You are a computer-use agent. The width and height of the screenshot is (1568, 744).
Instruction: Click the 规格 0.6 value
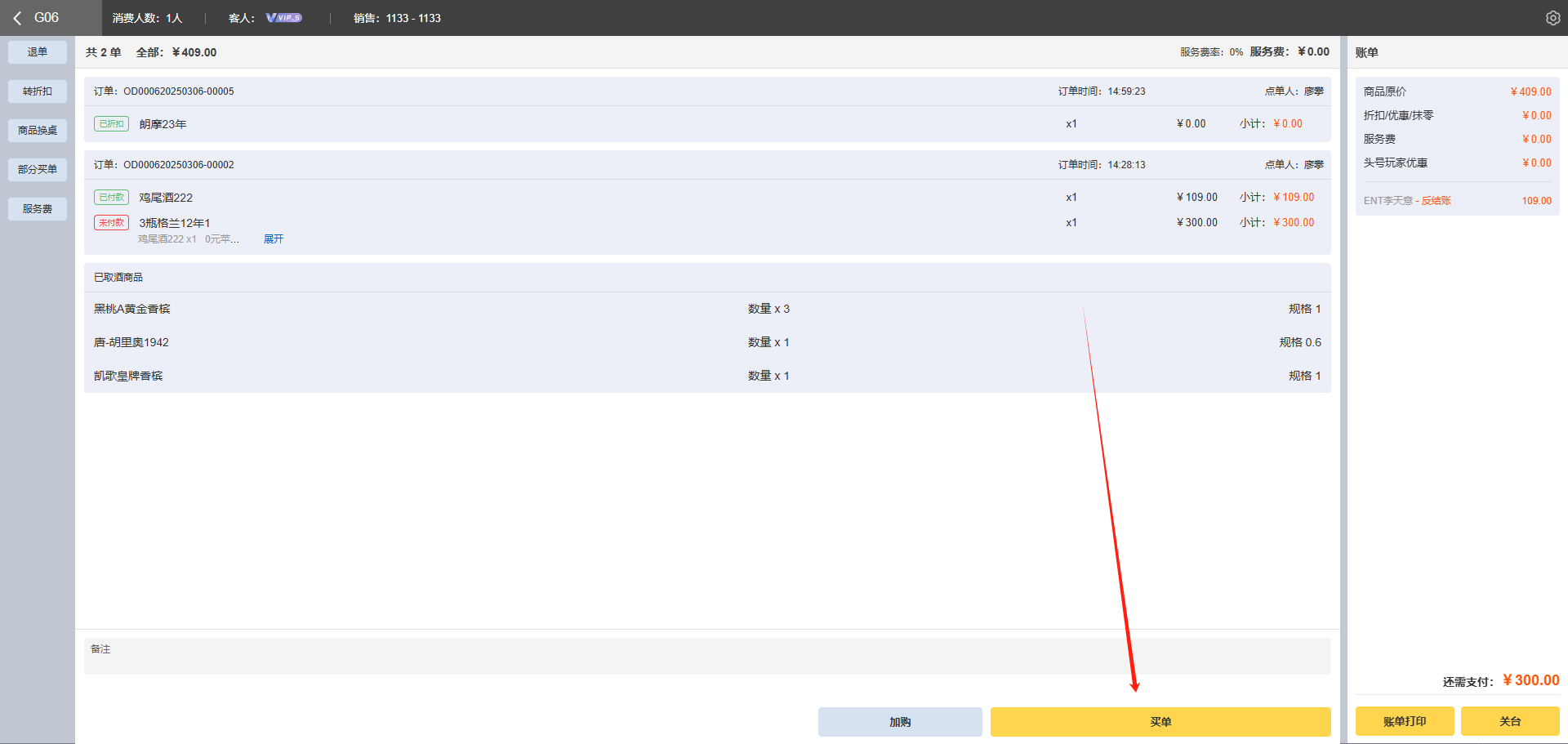(1300, 342)
